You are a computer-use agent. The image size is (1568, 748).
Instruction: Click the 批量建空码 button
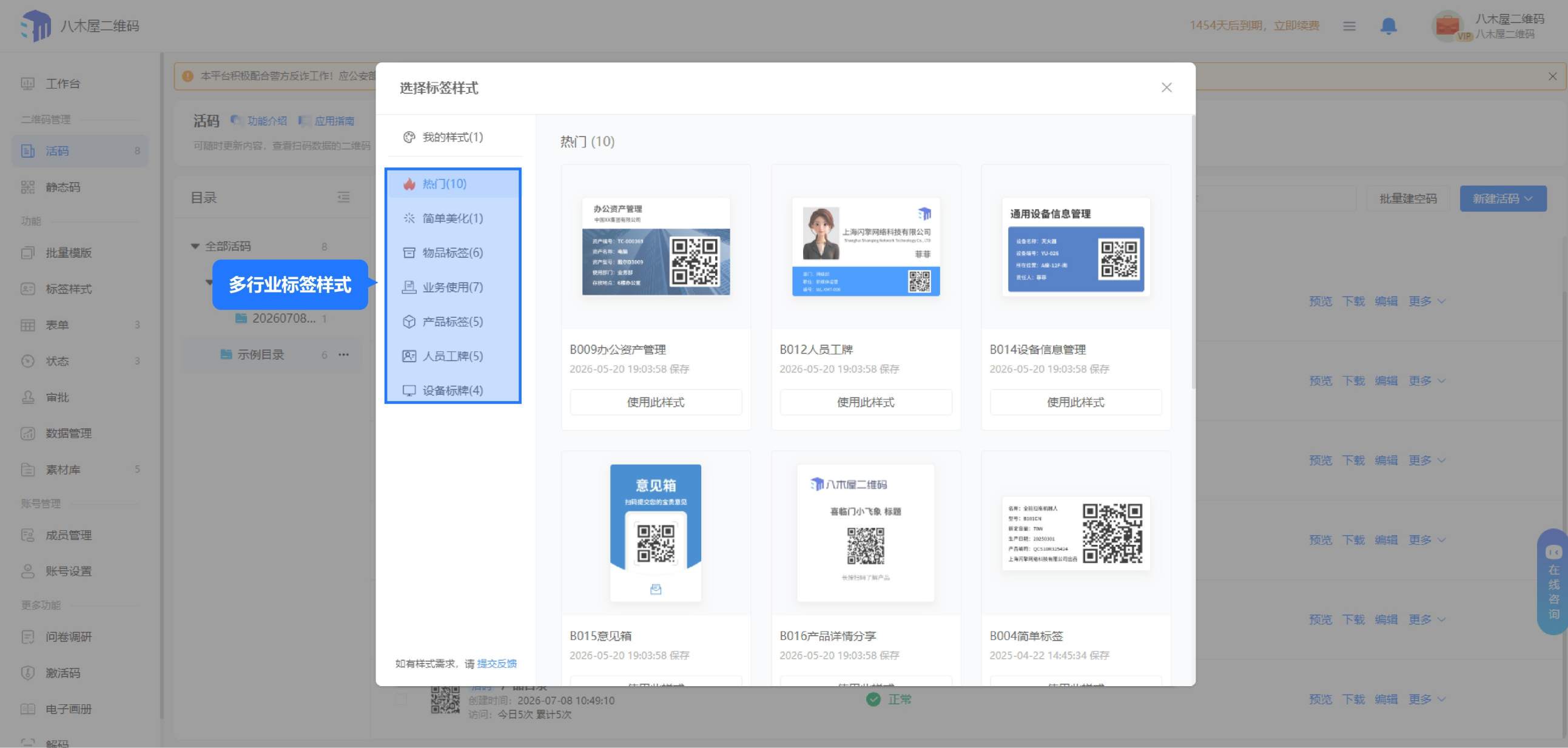pos(1407,198)
